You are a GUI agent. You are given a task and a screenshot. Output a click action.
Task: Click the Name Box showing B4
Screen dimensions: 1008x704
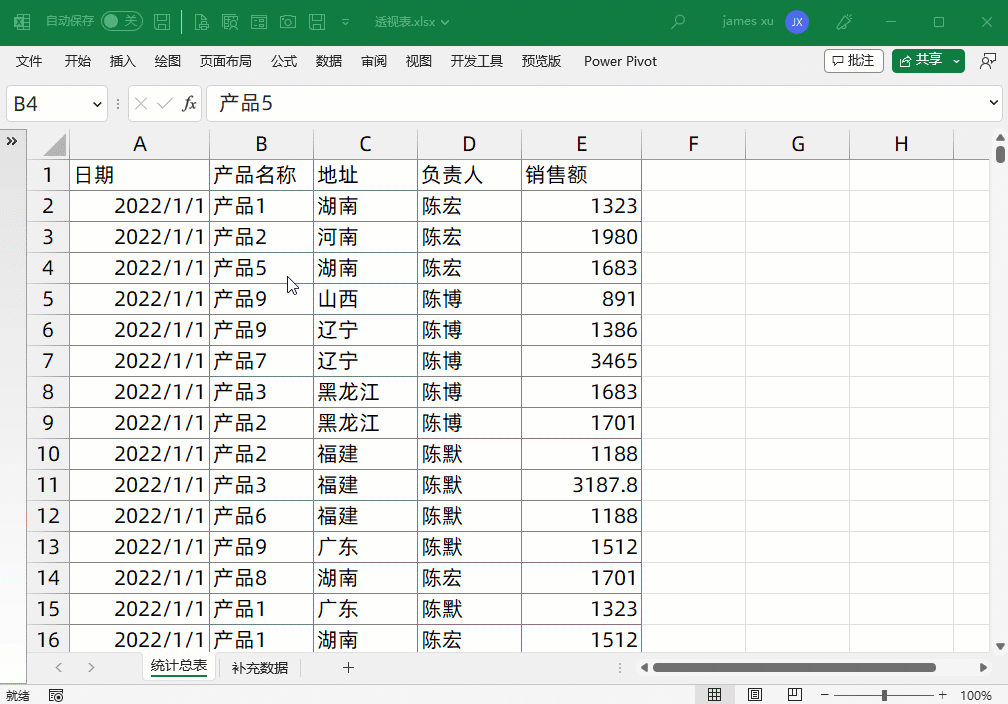(49, 104)
